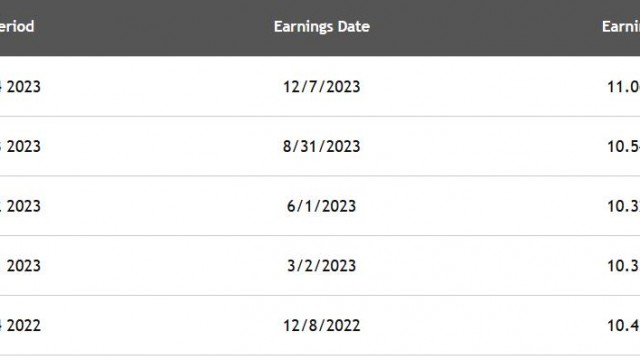The height and width of the screenshot is (360, 640).
Task: Click the earnings value in the 3/2/2023 row
Action: 623,266
